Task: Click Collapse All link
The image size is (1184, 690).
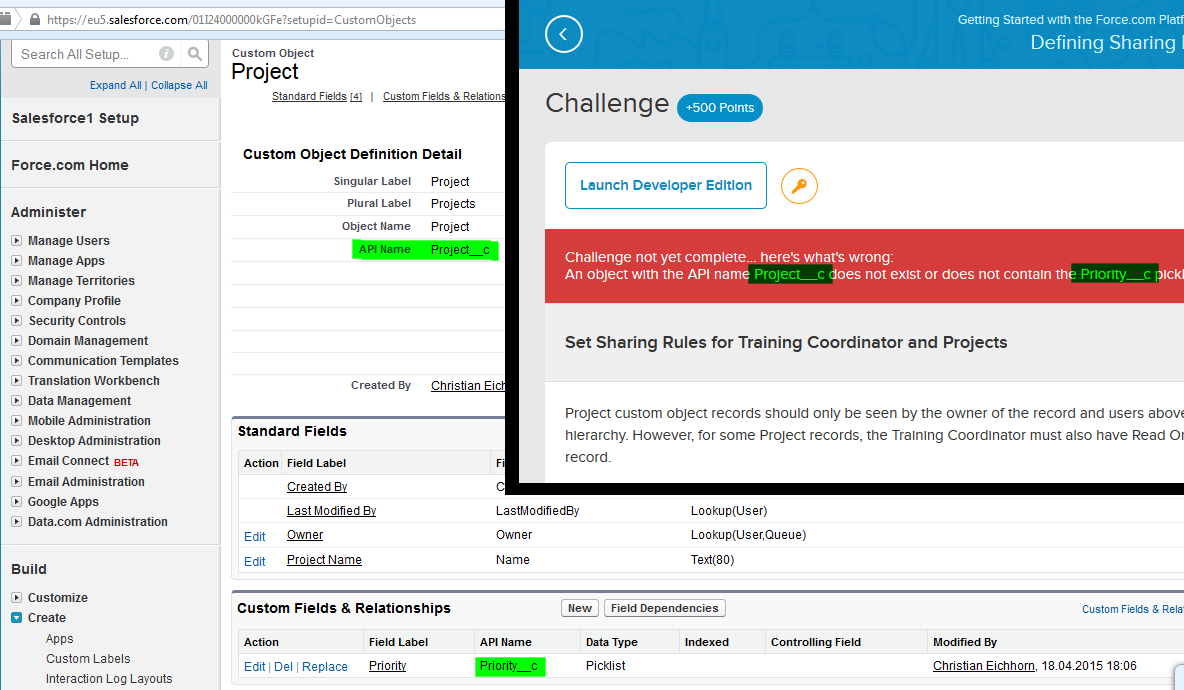Action: [x=179, y=85]
